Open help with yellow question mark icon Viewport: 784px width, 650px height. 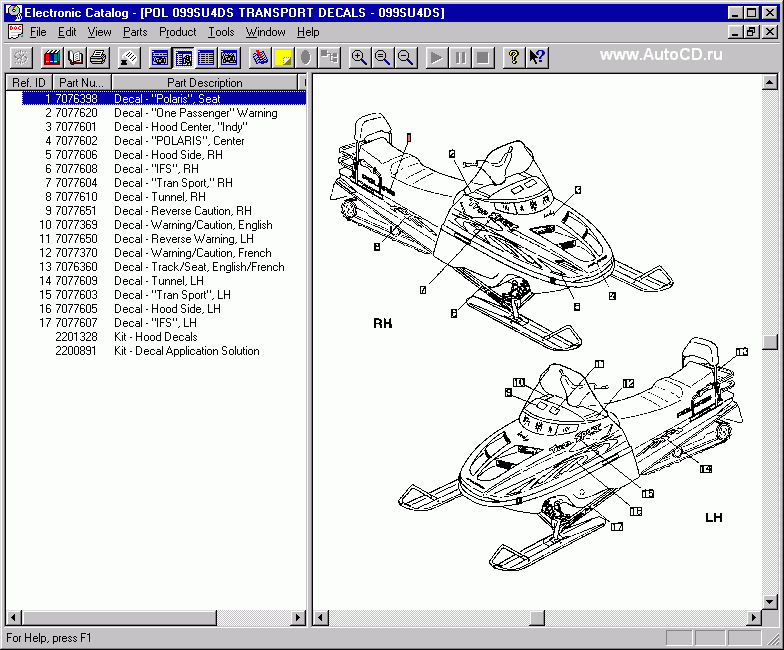(514, 58)
